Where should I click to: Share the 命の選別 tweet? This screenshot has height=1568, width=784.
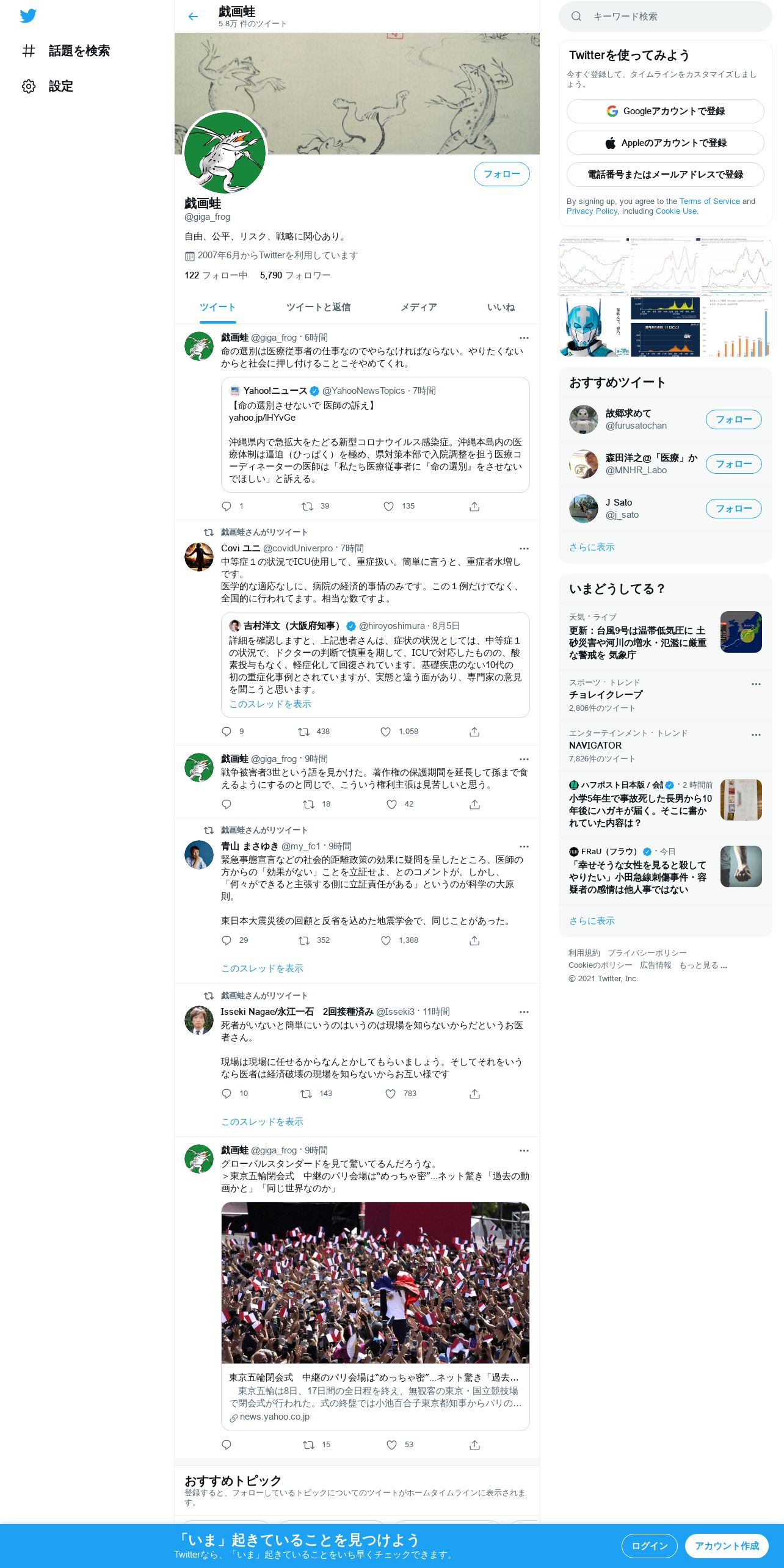click(x=474, y=506)
